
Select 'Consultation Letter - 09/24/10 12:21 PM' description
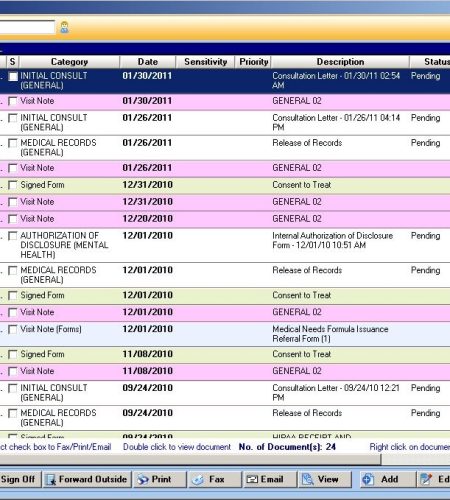point(336,393)
